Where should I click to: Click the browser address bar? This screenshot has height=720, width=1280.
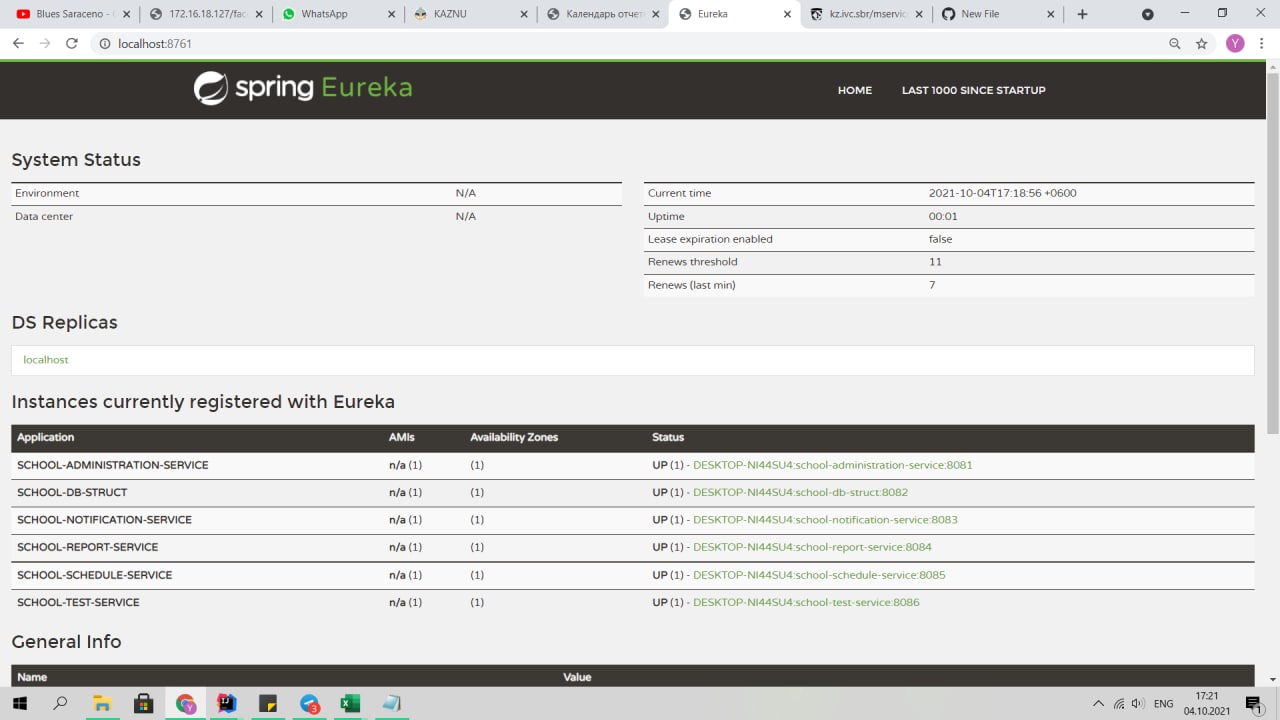(400, 44)
